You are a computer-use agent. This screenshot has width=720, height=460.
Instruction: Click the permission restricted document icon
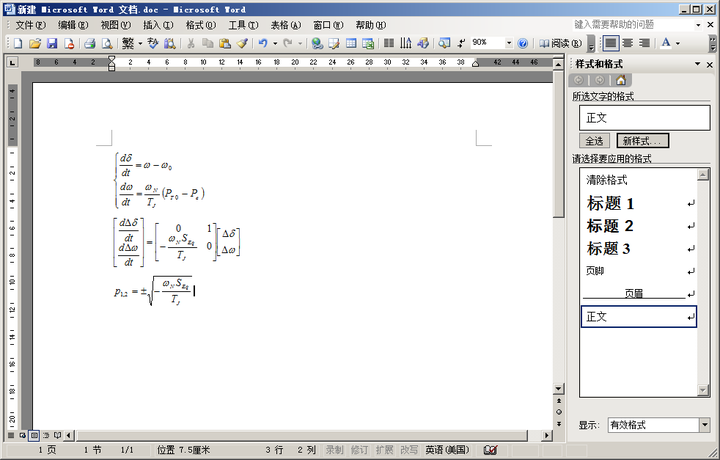[x=69, y=43]
